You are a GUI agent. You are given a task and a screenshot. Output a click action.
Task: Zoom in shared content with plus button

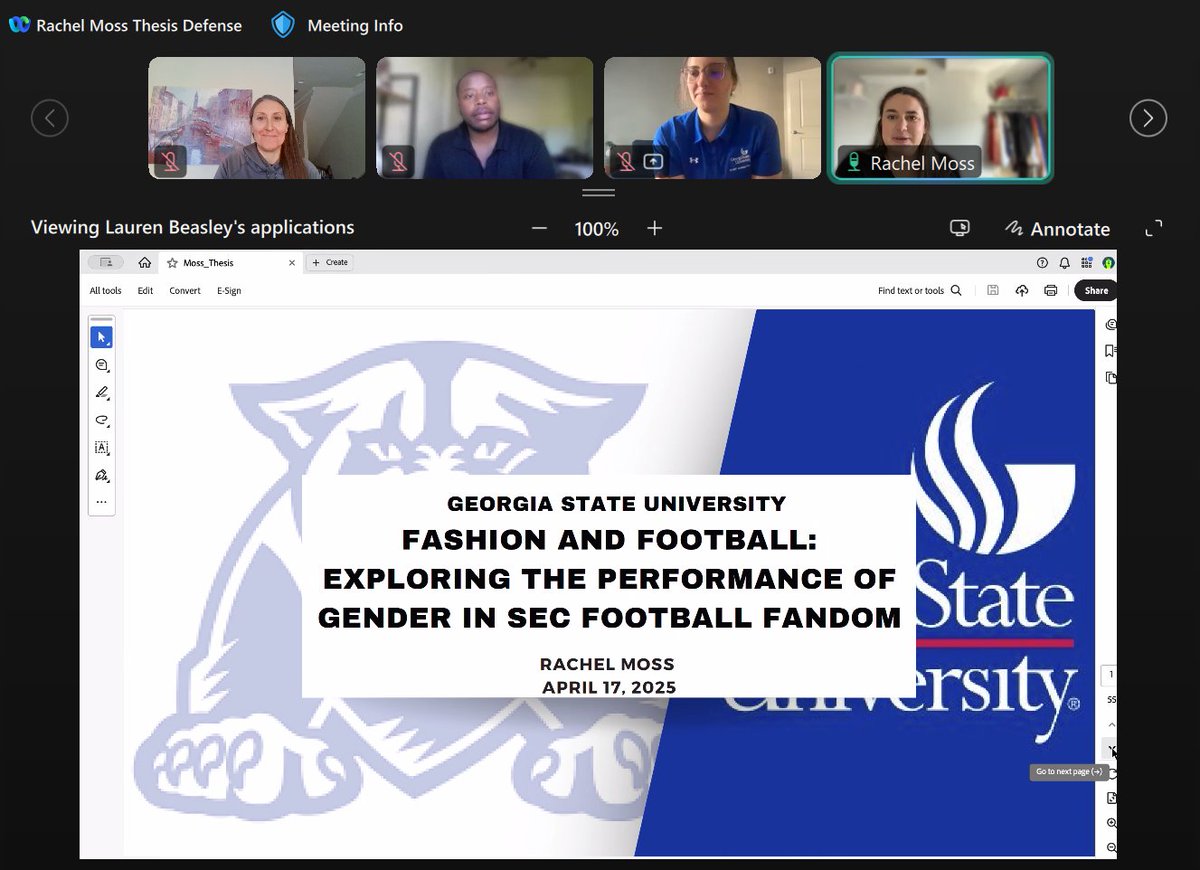[x=655, y=228]
